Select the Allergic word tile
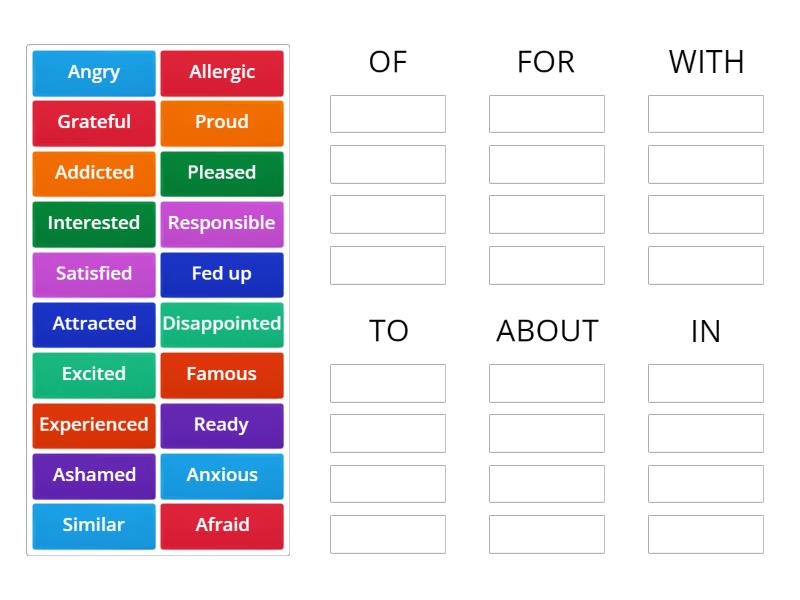 coord(222,72)
